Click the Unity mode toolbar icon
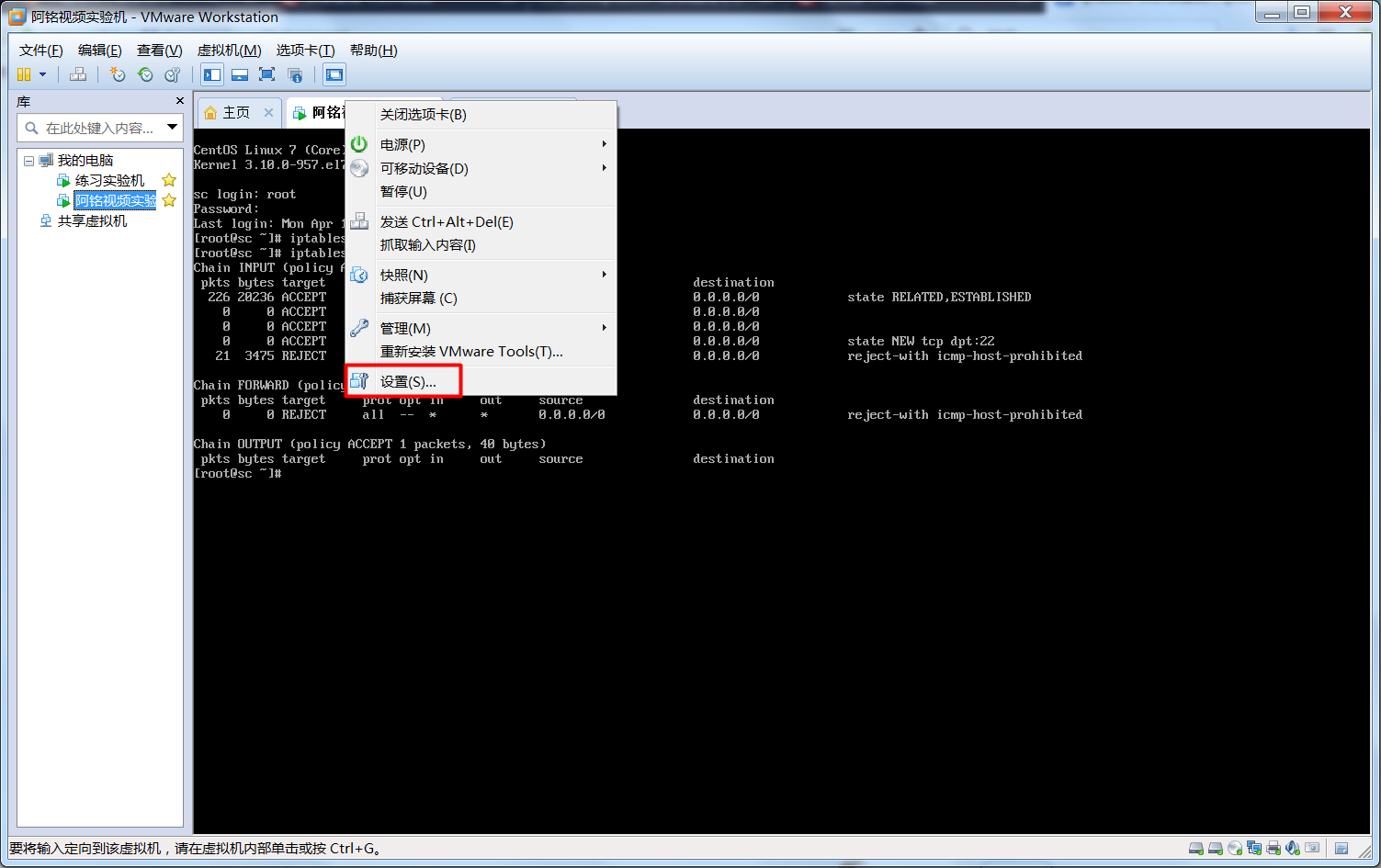The image size is (1381, 868). (295, 74)
